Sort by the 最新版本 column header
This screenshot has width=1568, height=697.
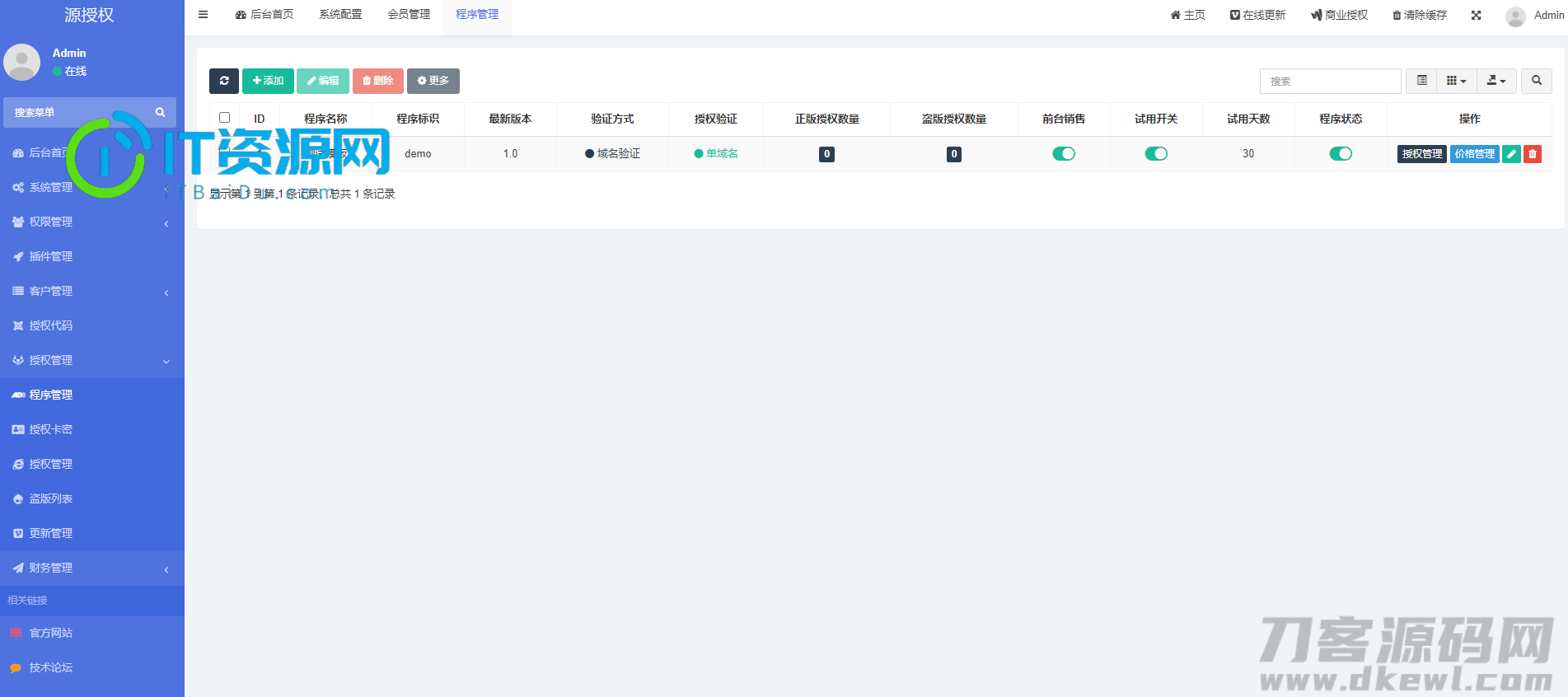510,119
